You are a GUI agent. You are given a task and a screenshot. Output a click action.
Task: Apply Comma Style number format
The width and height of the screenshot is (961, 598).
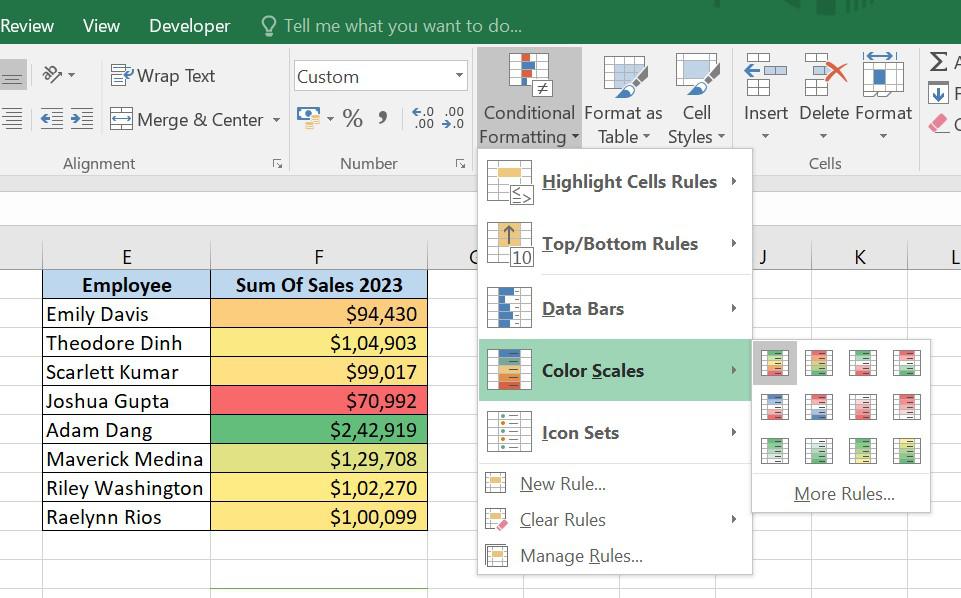point(383,119)
